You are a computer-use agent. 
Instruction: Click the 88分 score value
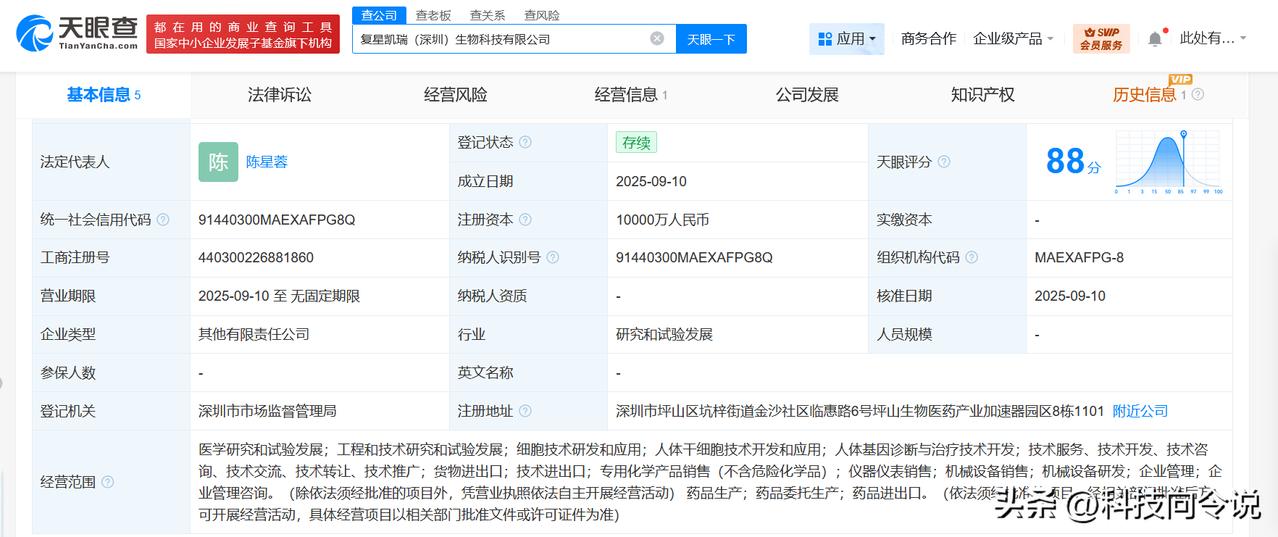(1073, 161)
